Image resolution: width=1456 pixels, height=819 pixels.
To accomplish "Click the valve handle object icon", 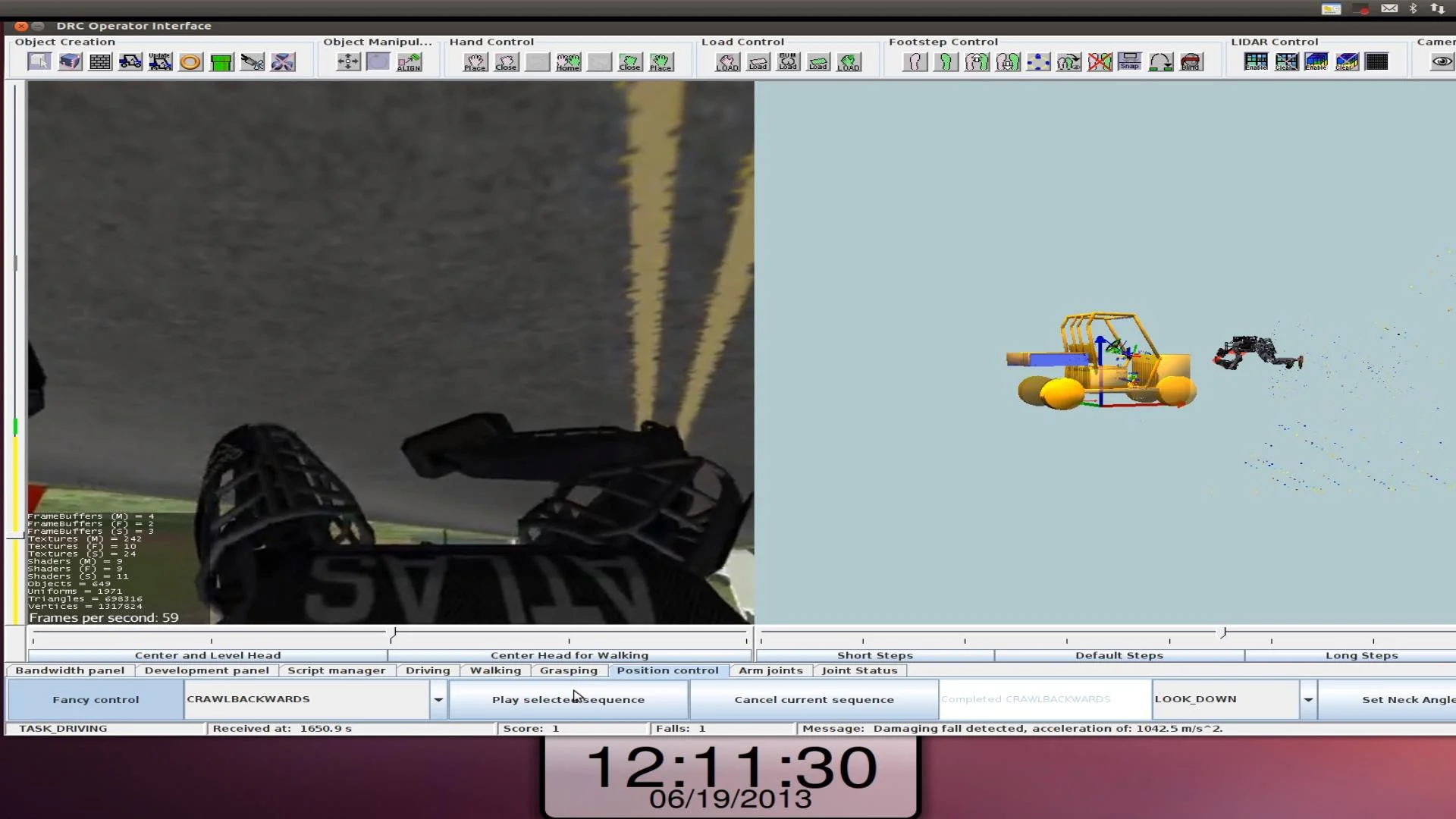I will [283, 61].
